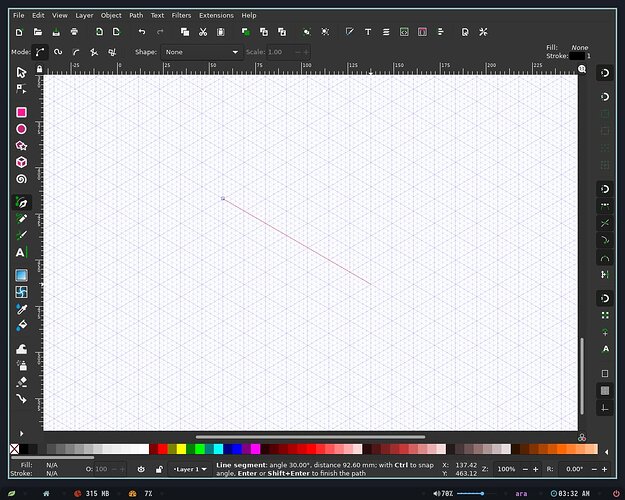Expand more tools arrow in toolbox
This screenshot has width=625, height=500.
22,433
